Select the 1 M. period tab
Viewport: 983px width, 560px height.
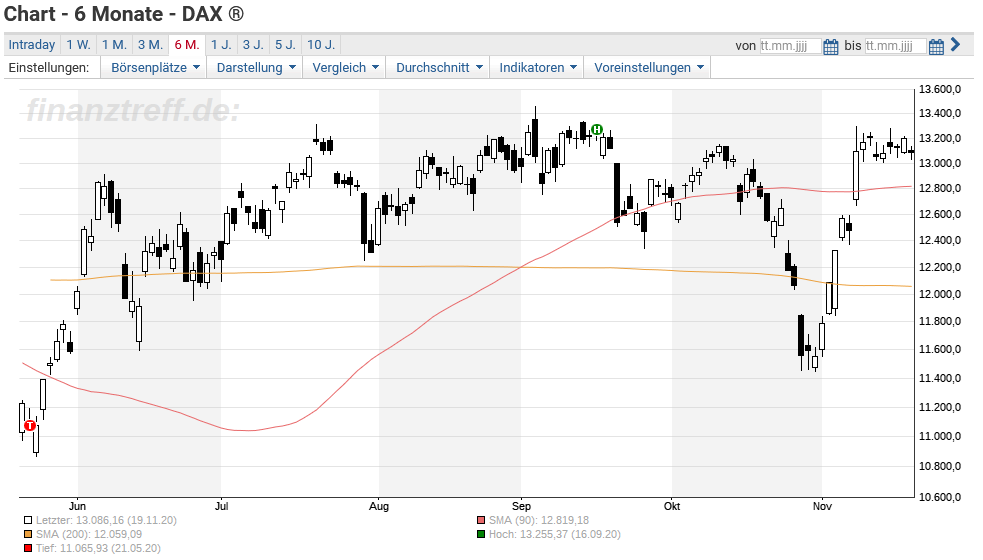click(114, 45)
